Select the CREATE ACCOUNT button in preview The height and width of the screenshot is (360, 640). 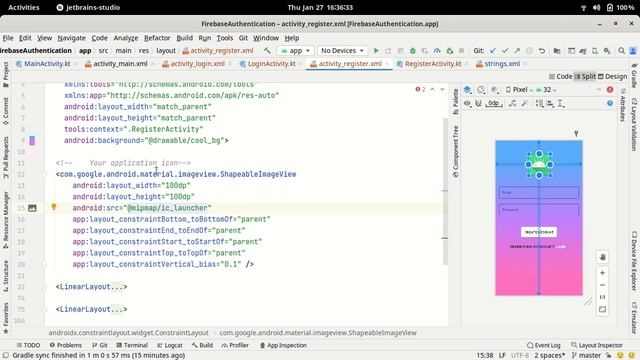coord(539,232)
